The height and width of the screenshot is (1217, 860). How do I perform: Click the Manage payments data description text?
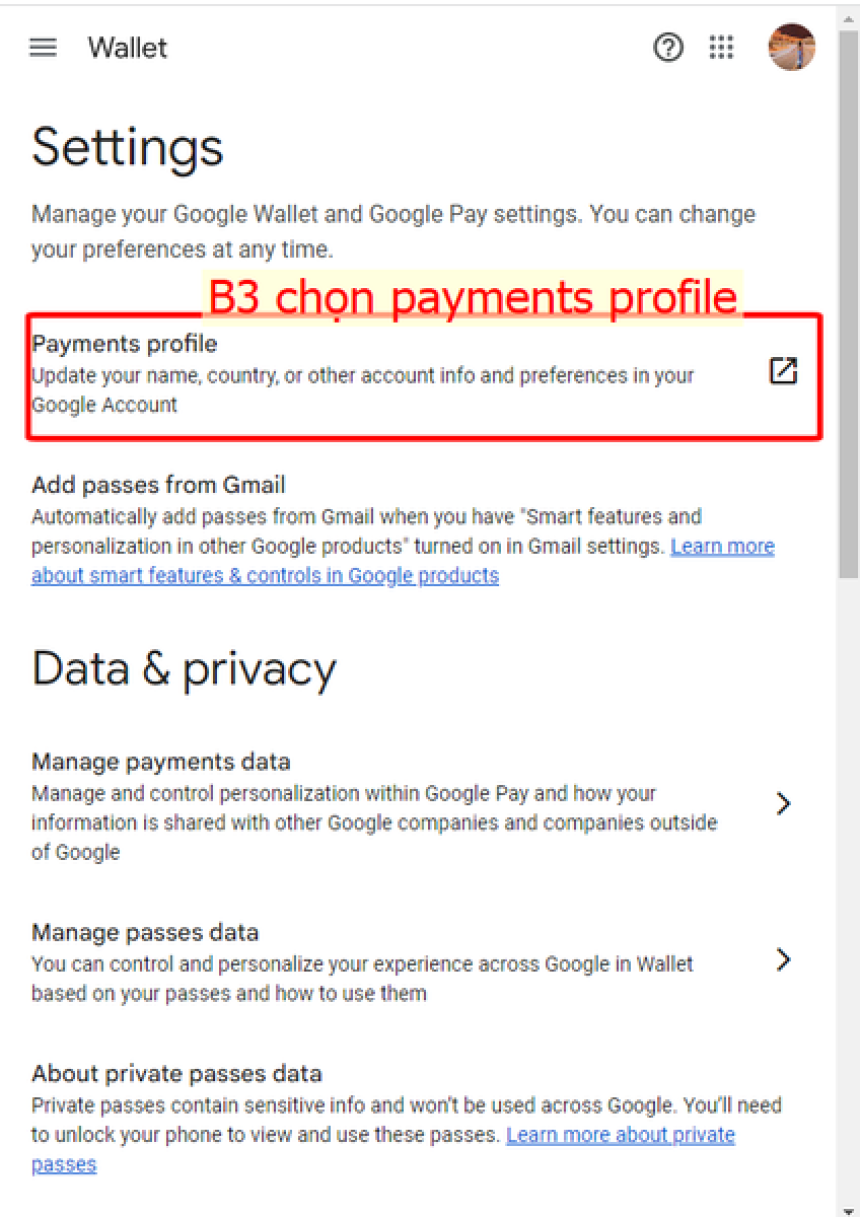[x=374, y=823]
